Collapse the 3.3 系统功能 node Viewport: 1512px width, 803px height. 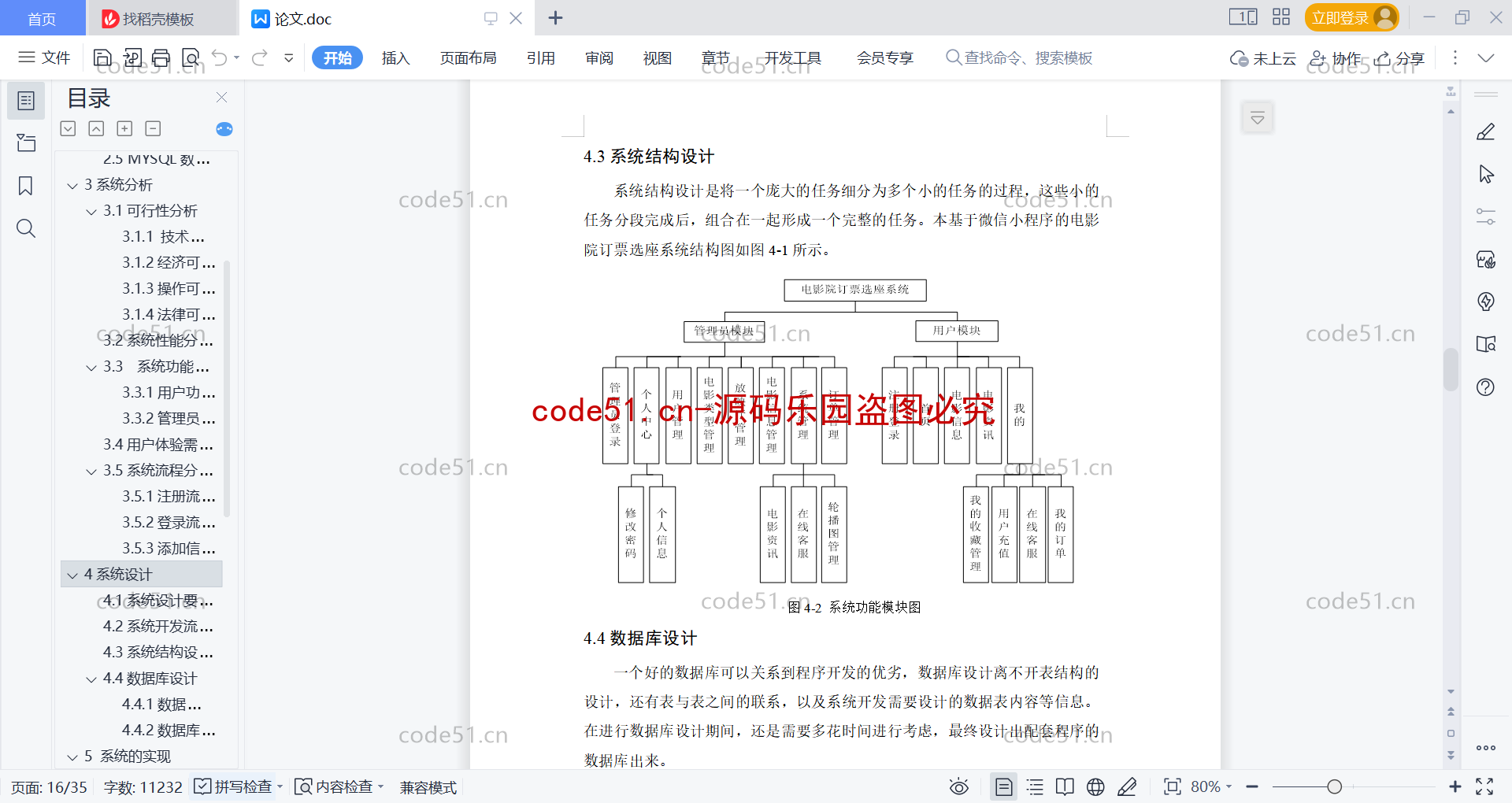pyautogui.click(x=91, y=368)
